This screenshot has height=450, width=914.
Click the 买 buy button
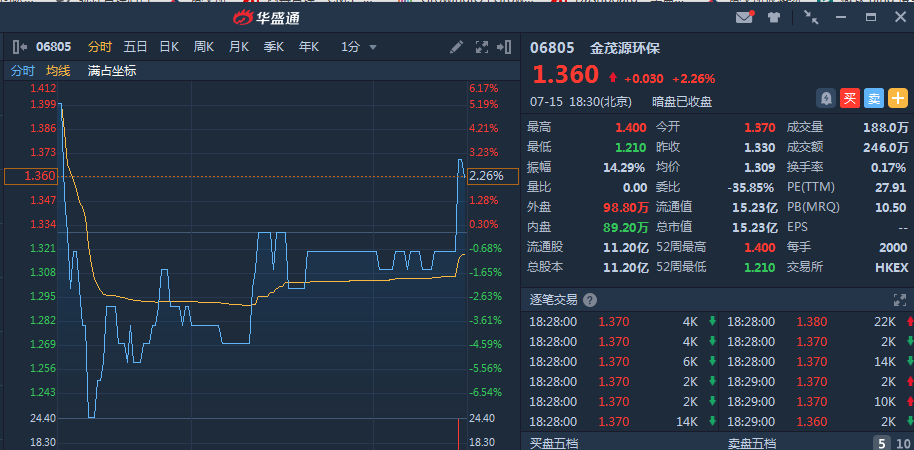pyautogui.click(x=850, y=99)
